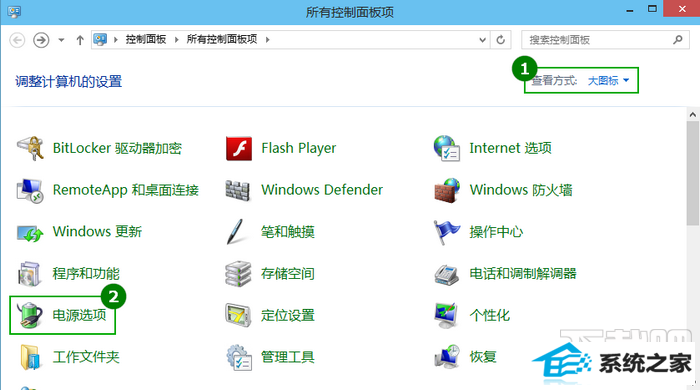
Task: Open the 工作文件夹 link
Action: (x=86, y=357)
